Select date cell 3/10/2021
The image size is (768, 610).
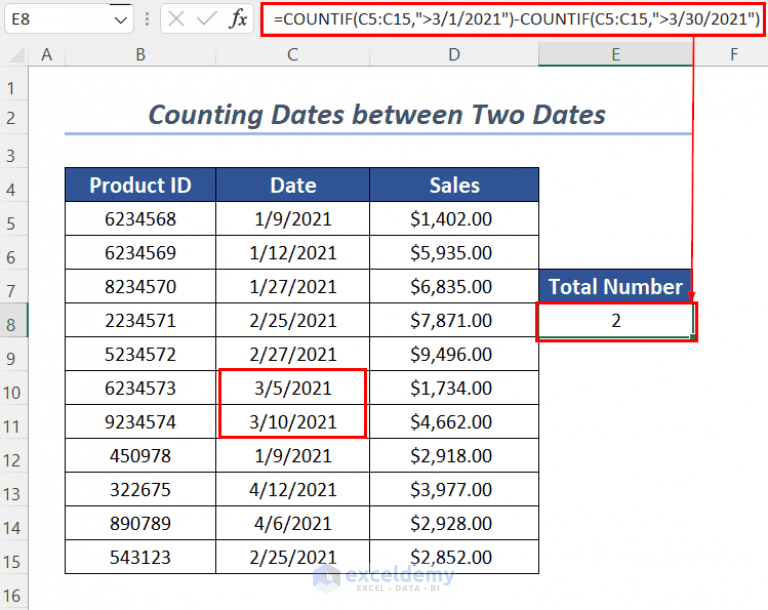[292, 422]
